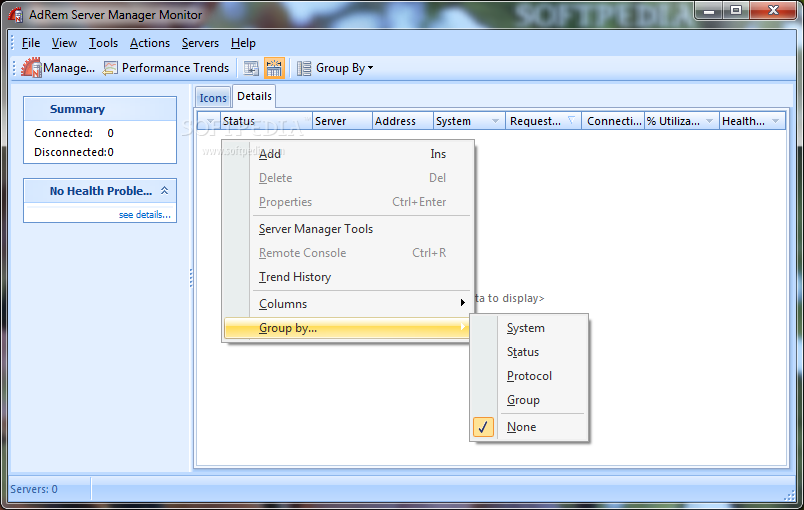
Task: Choose Add from the context menu
Action: [347, 154]
